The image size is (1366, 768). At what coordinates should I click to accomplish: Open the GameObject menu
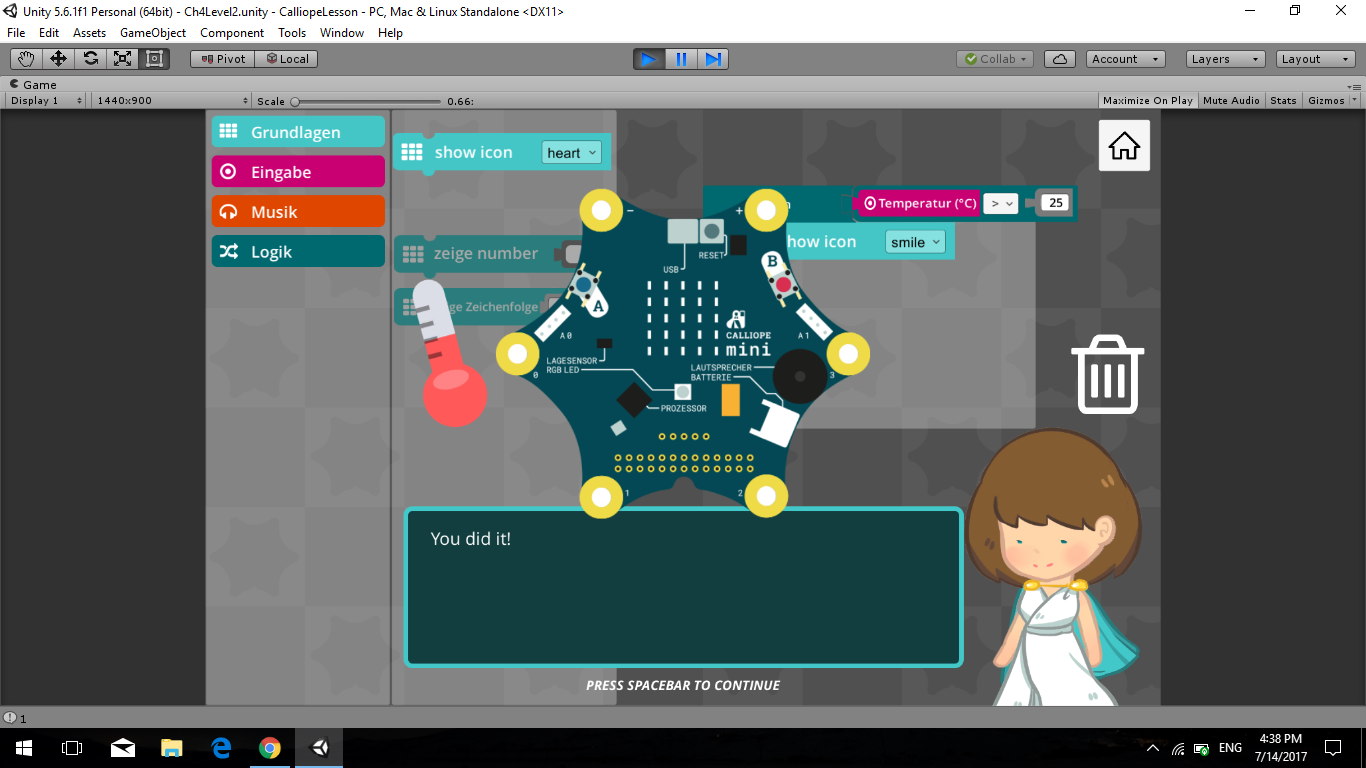pyautogui.click(x=153, y=33)
